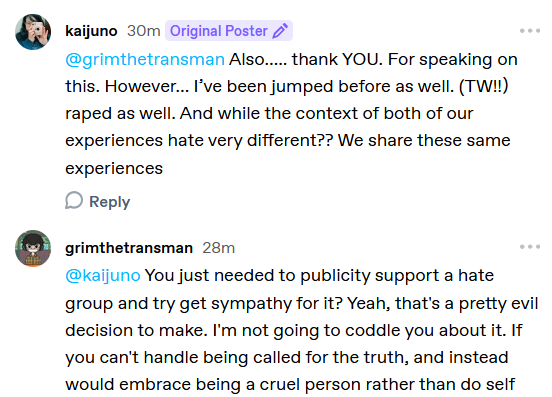The image size is (552, 397).
Task: Click the "(TW!!)" text in kaijuno's comment
Action: click(x=484, y=86)
